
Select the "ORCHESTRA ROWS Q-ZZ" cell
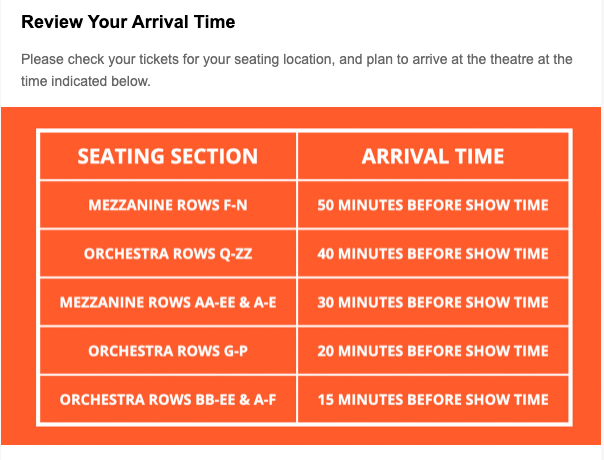click(x=168, y=254)
